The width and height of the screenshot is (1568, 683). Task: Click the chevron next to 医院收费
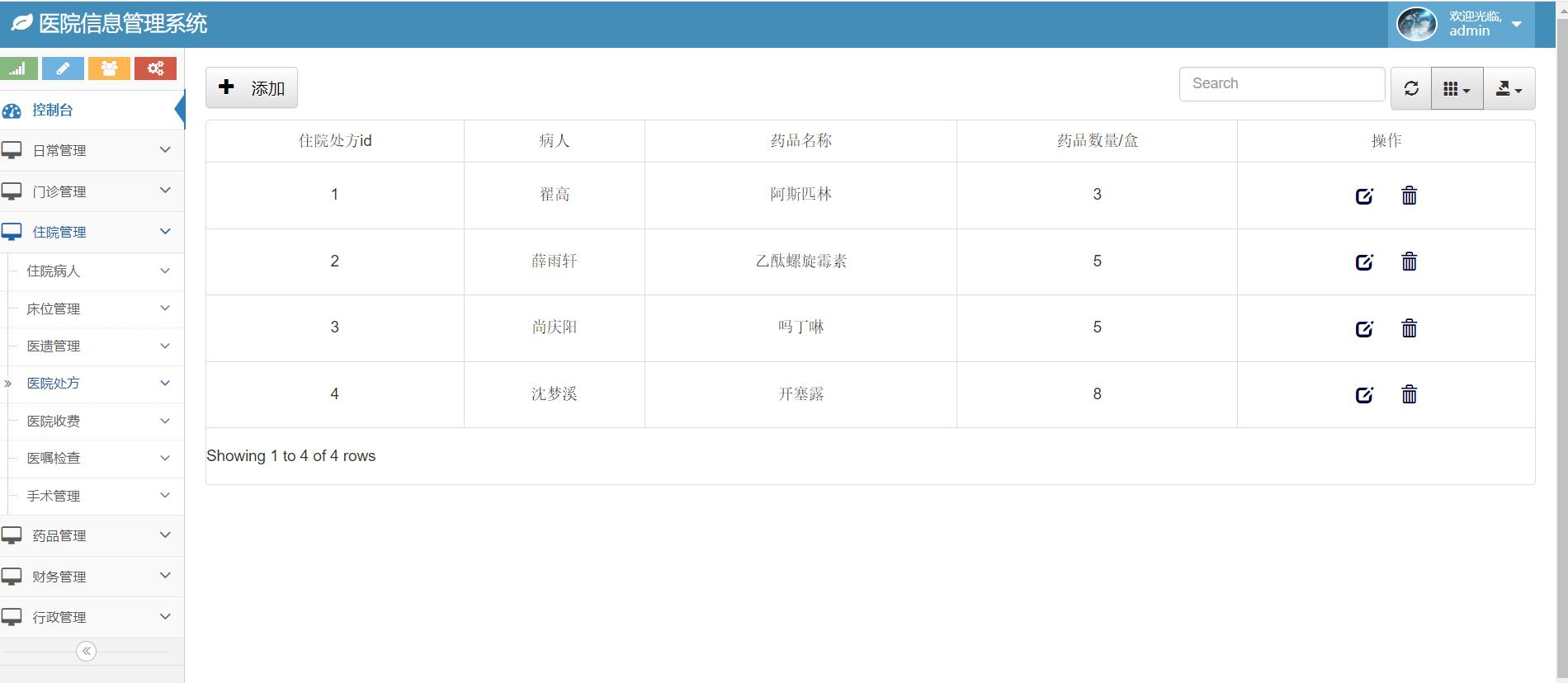point(165,421)
